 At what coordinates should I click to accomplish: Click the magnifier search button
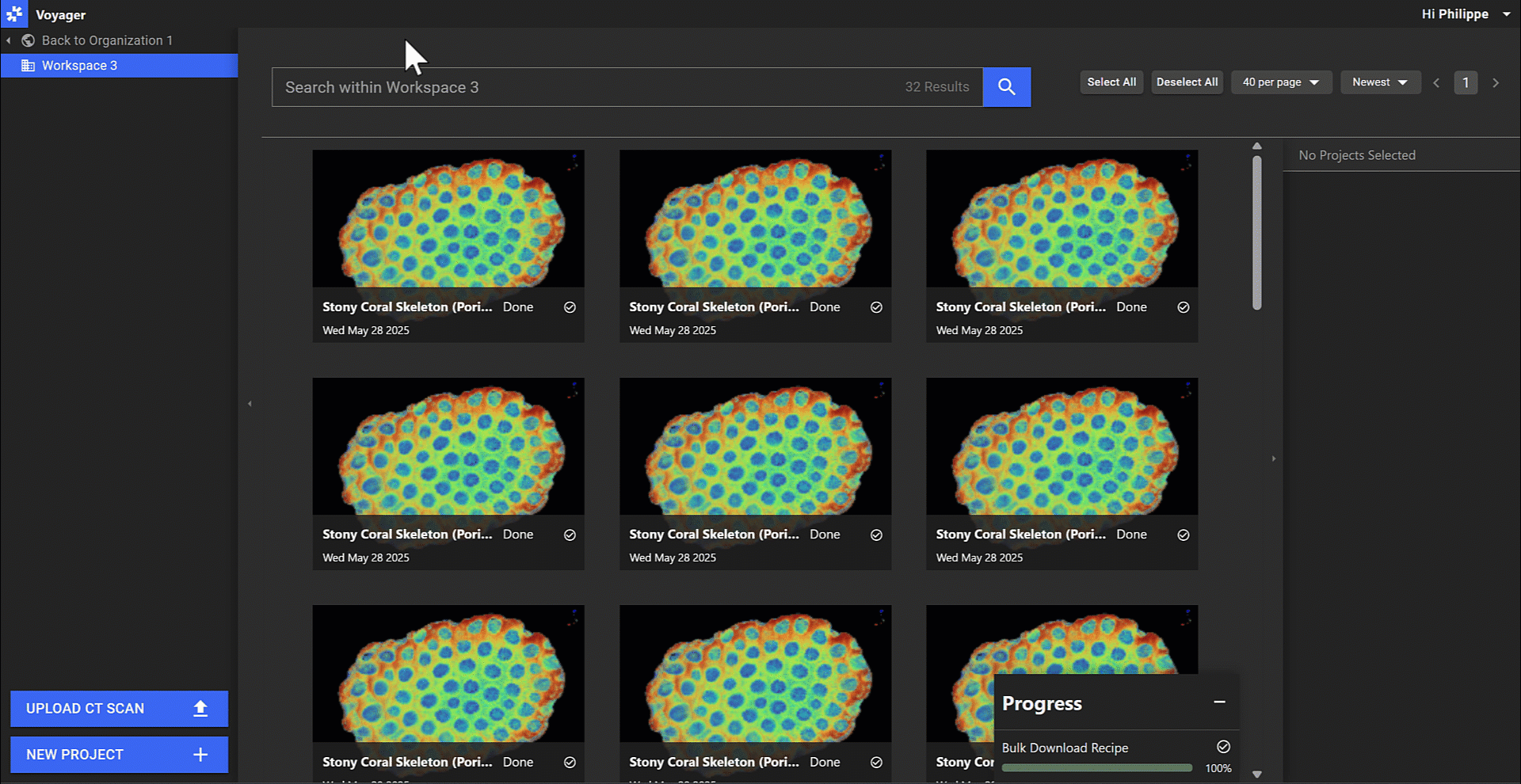[x=1006, y=87]
